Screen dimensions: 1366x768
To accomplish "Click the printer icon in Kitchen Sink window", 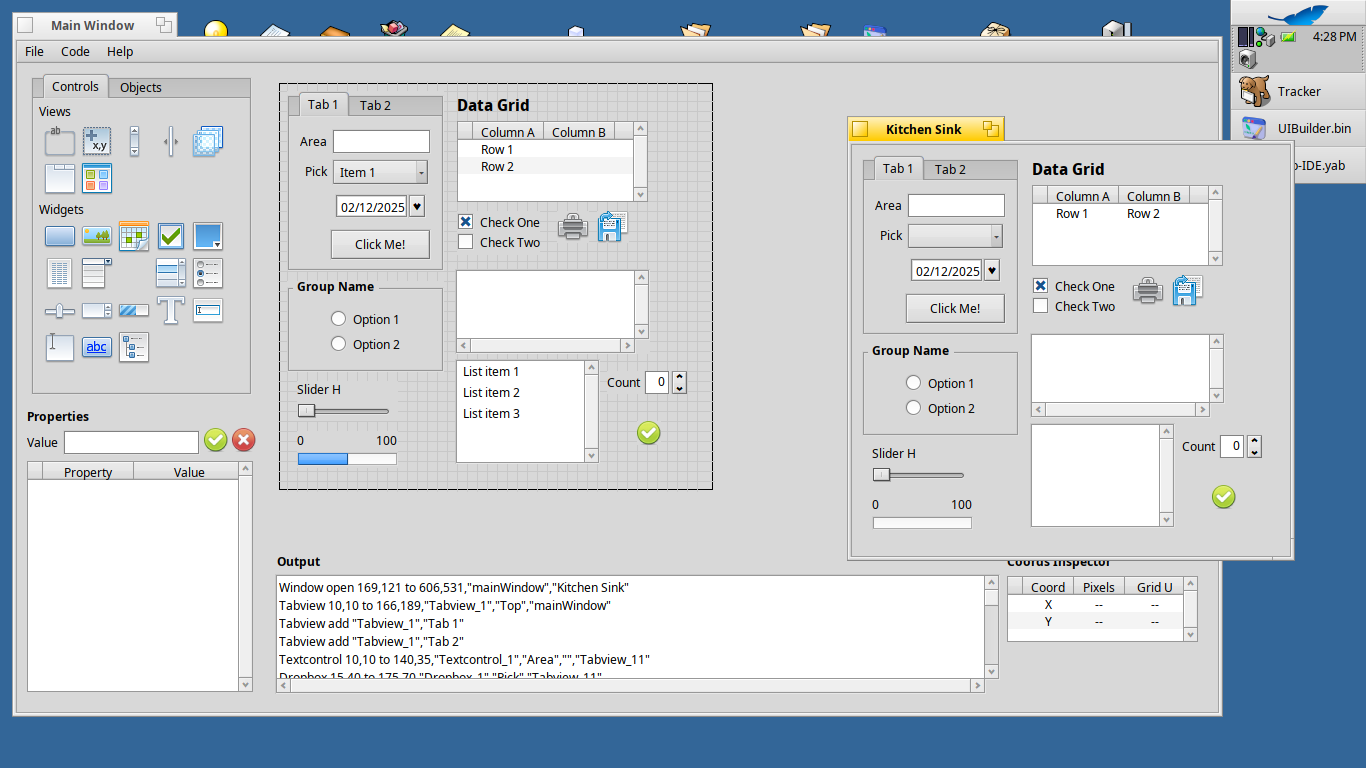I will (1148, 291).
